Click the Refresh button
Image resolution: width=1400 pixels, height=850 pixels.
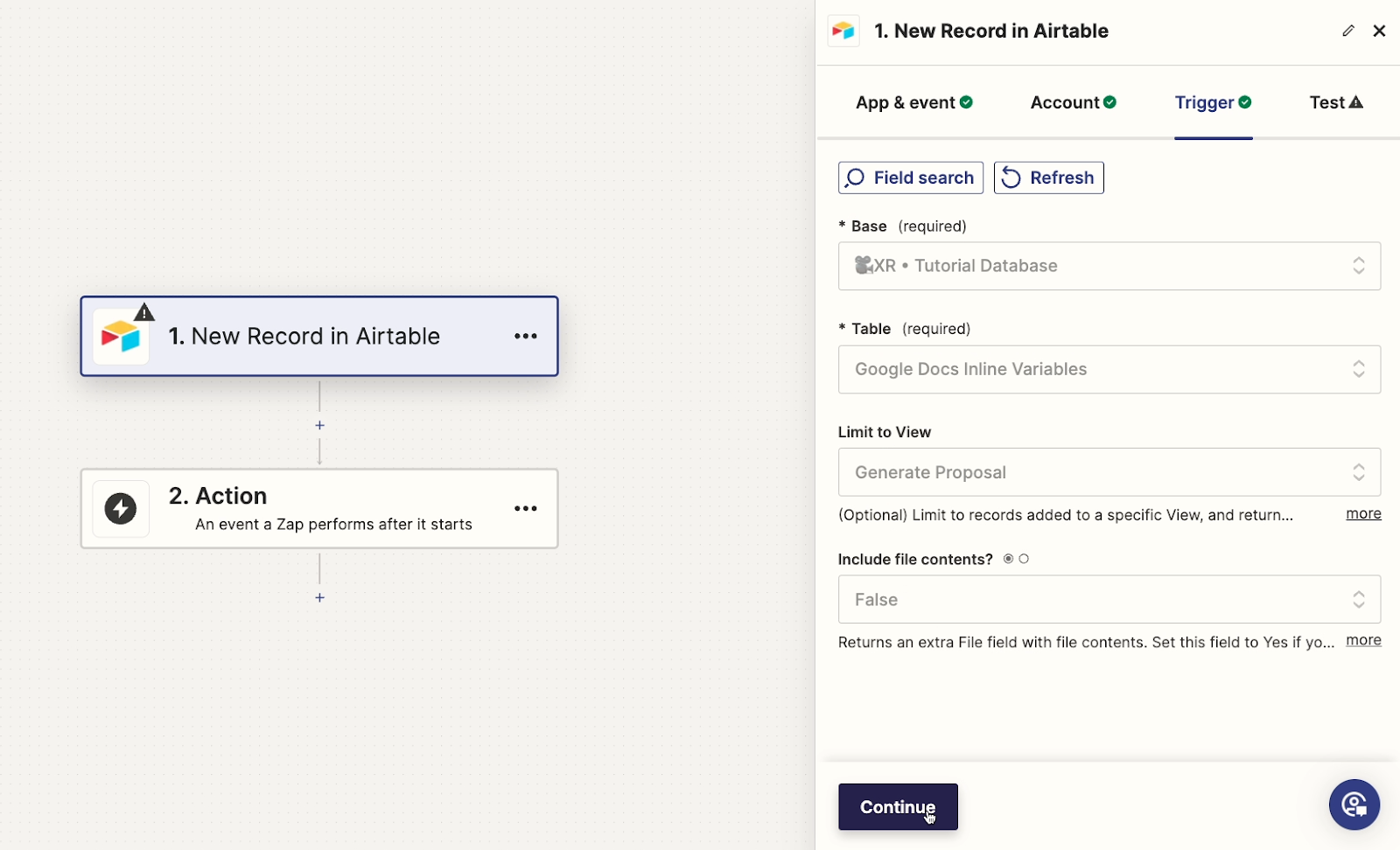tap(1048, 178)
